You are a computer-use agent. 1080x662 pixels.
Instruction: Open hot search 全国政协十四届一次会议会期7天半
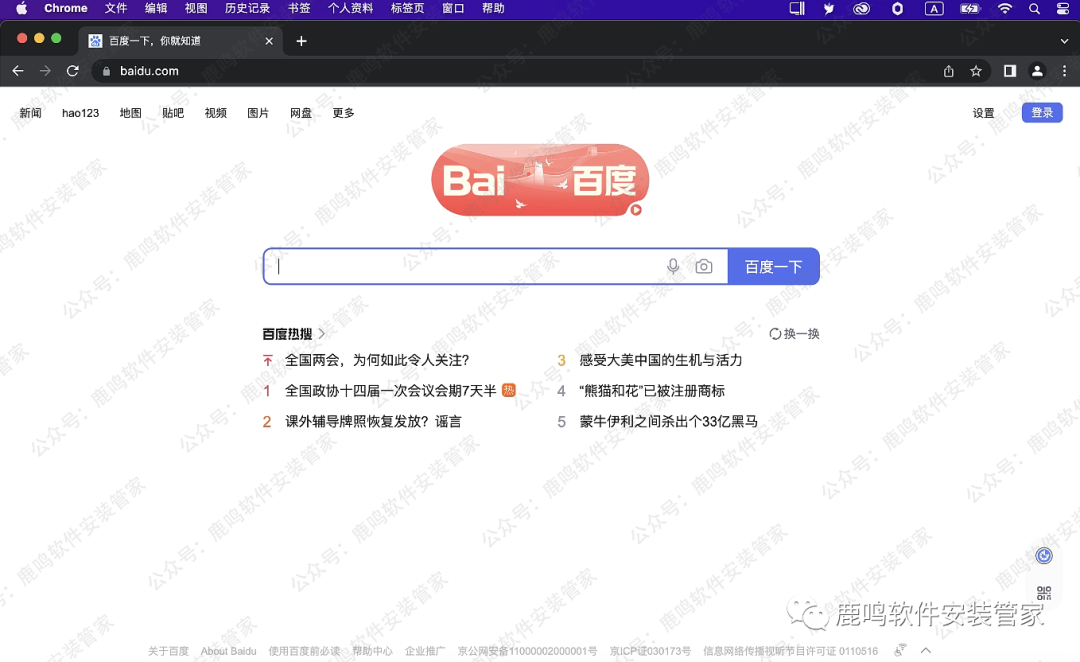[x=391, y=391]
